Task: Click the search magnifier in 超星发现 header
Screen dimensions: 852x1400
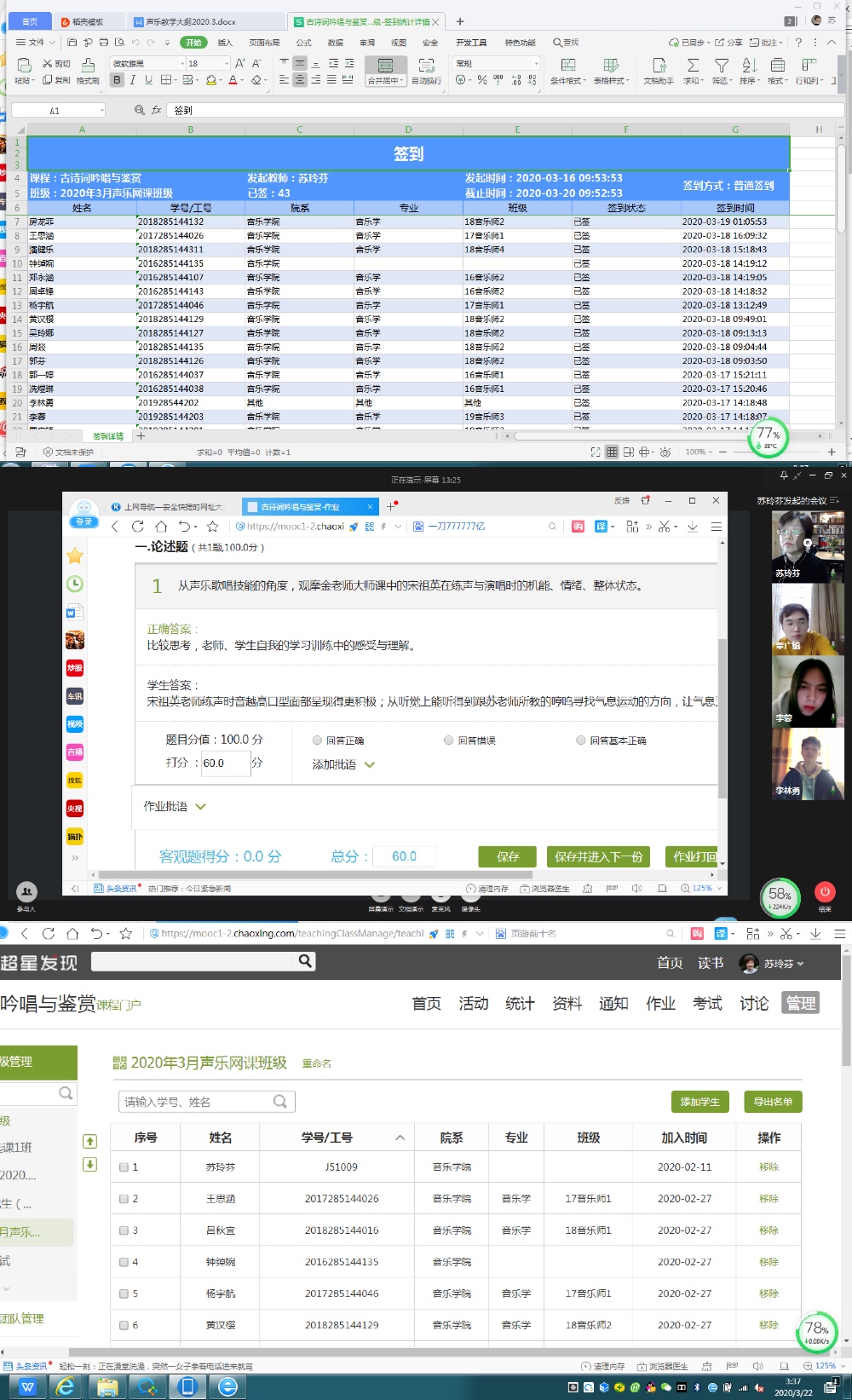Action: pyautogui.click(x=305, y=961)
